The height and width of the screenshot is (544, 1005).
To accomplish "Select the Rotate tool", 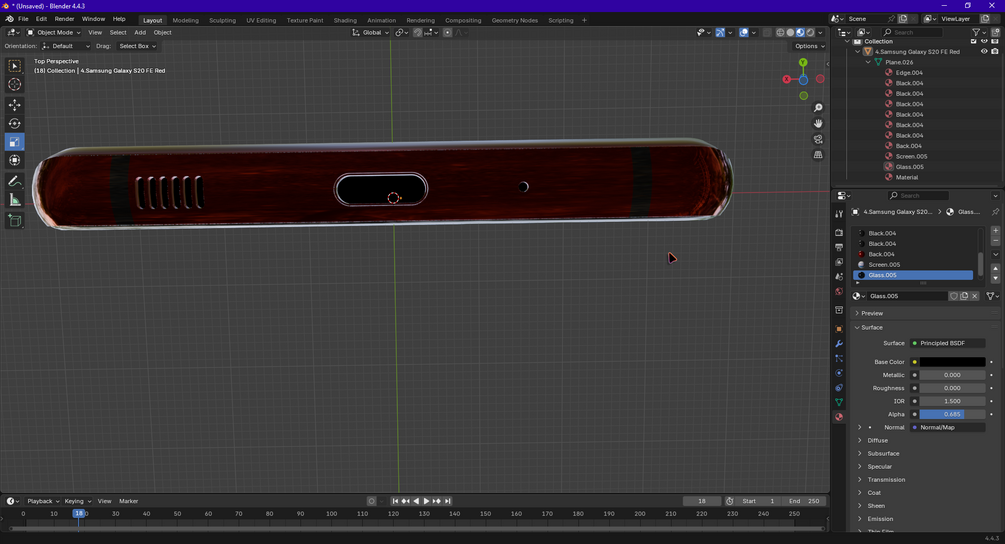I will point(14,123).
